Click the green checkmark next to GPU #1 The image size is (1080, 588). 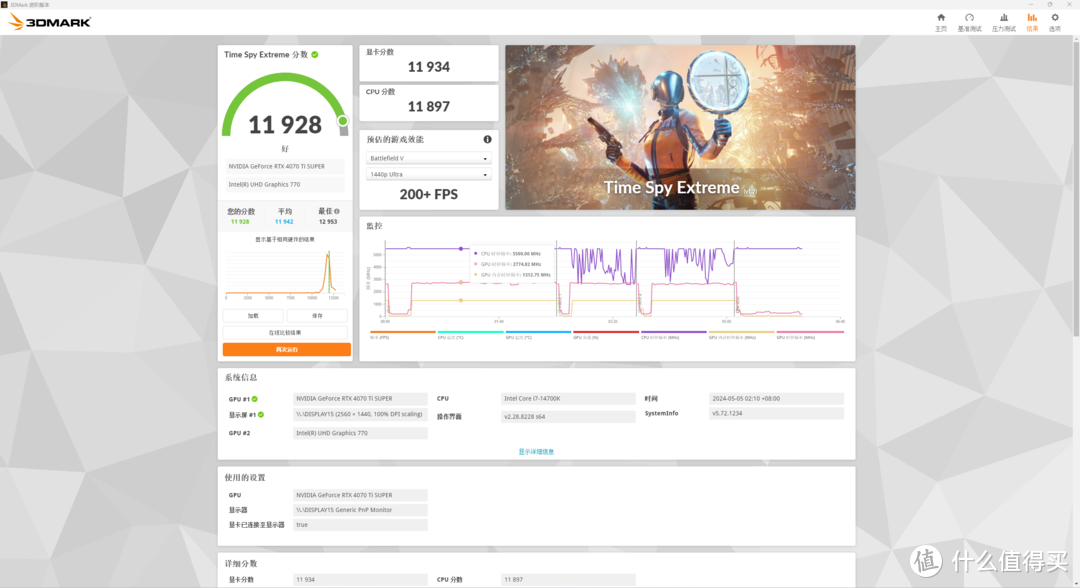(x=255, y=399)
